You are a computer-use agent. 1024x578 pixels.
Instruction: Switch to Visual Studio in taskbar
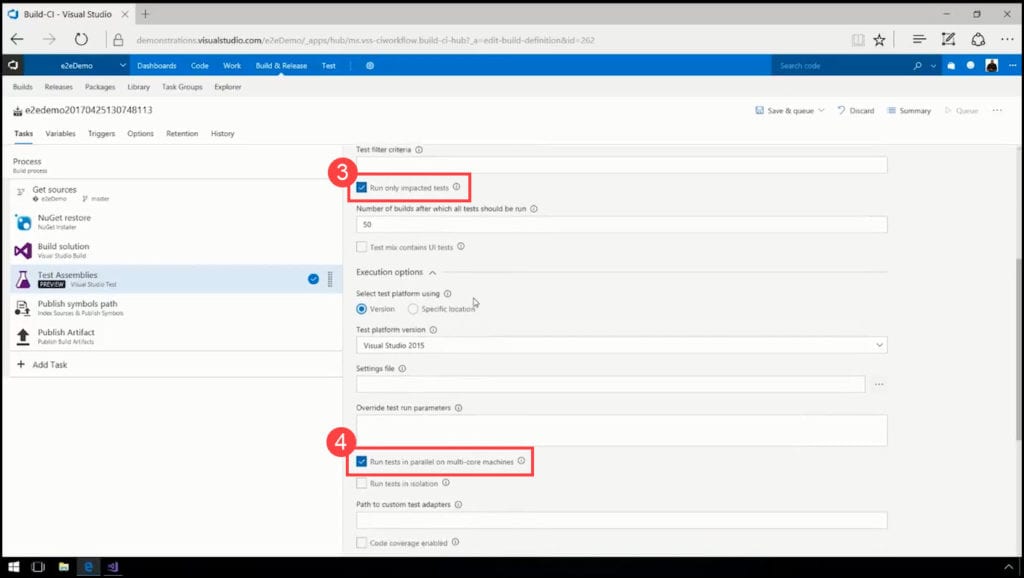112,567
